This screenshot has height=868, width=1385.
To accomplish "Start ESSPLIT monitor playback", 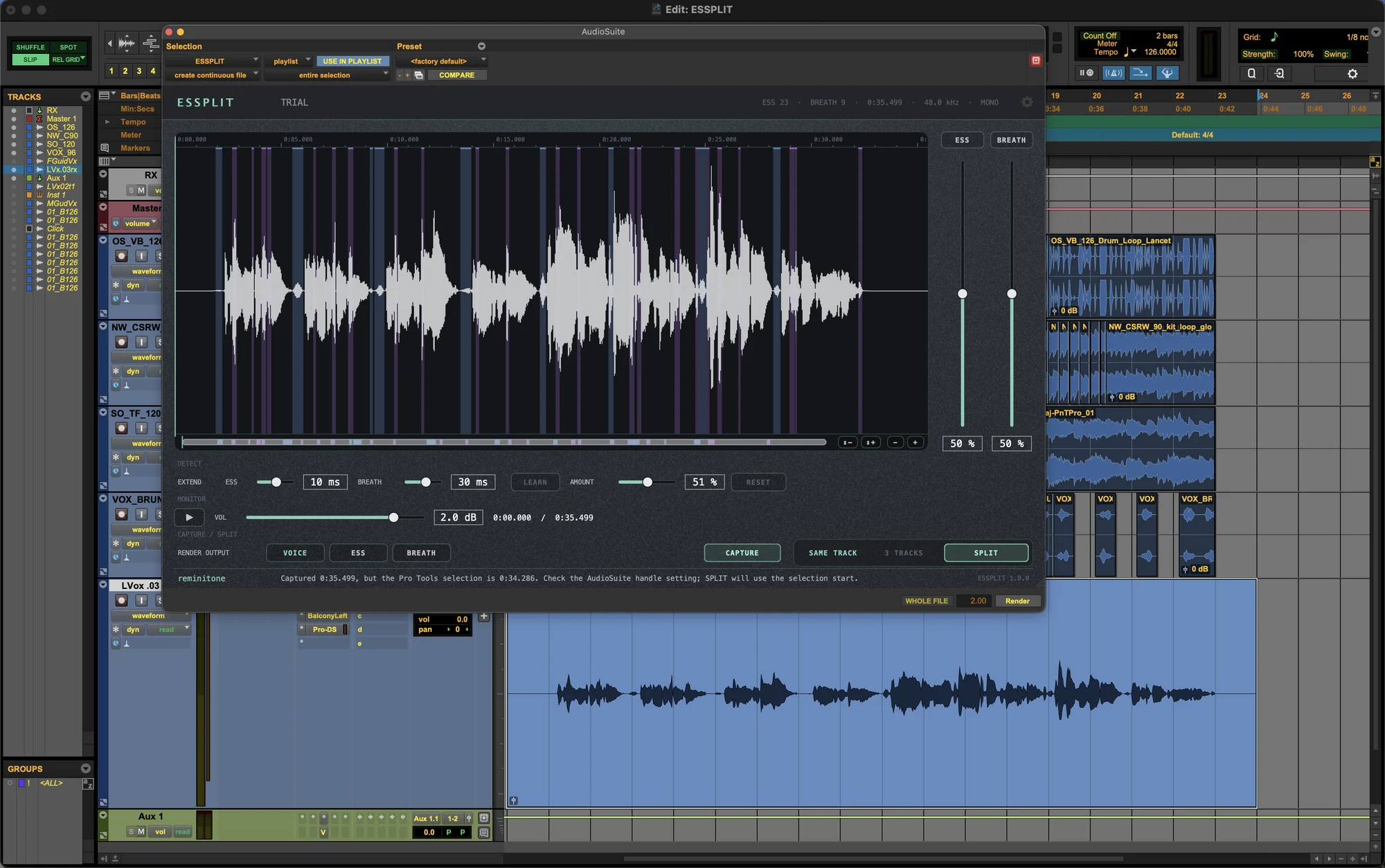I will pos(189,518).
